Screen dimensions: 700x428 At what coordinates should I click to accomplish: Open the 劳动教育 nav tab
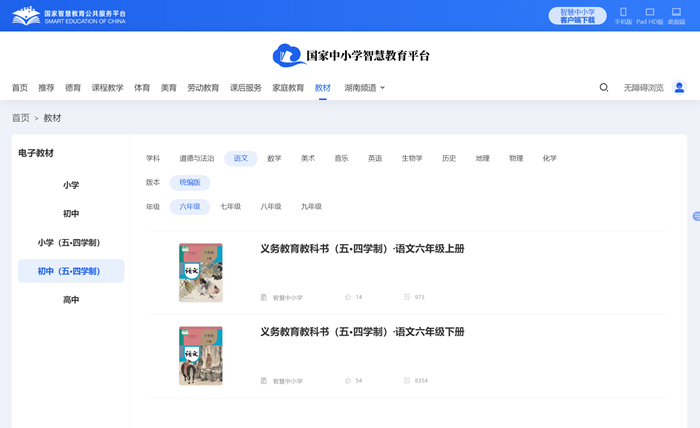(203, 87)
